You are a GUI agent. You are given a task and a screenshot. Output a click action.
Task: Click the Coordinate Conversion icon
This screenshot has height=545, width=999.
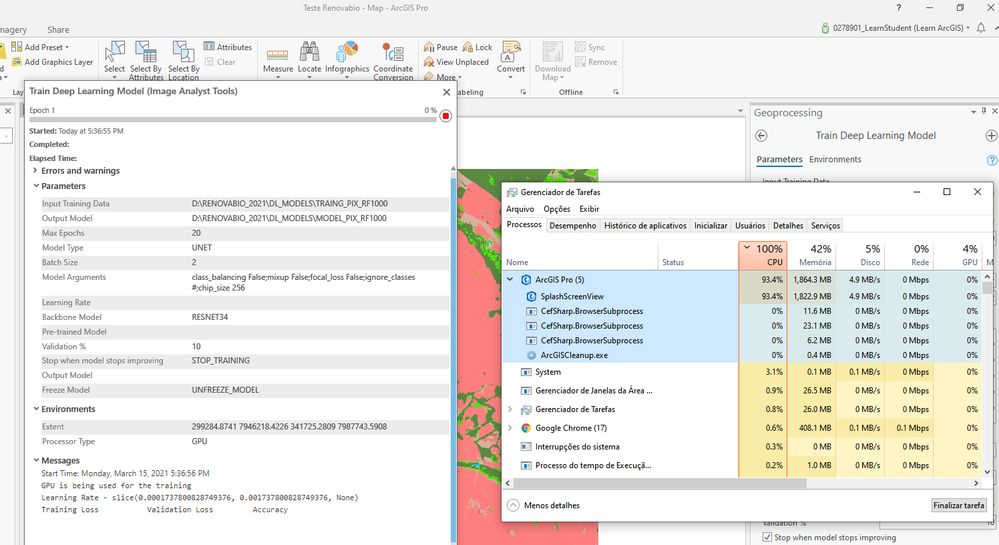393,54
